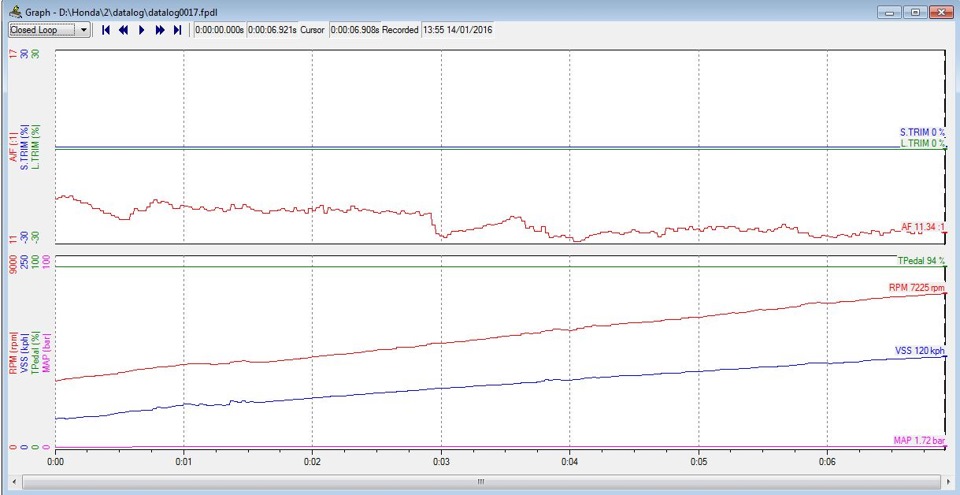Image resolution: width=960 pixels, height=495 pixels.
Task: Jump to end of datalog
Action: pyautogui.click(x=178, y=29)
